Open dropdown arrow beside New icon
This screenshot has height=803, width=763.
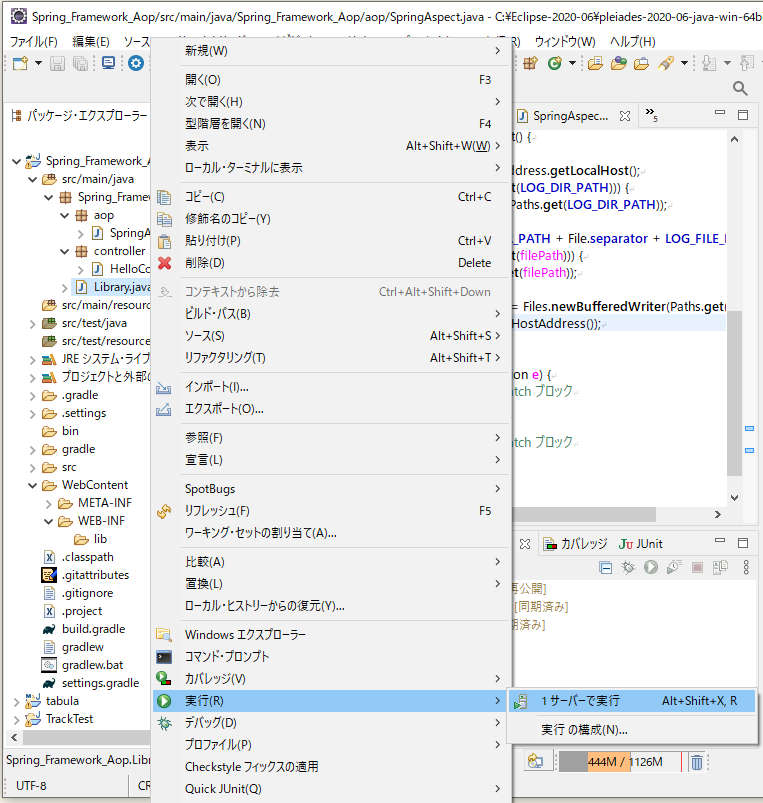tap(38, 64)
